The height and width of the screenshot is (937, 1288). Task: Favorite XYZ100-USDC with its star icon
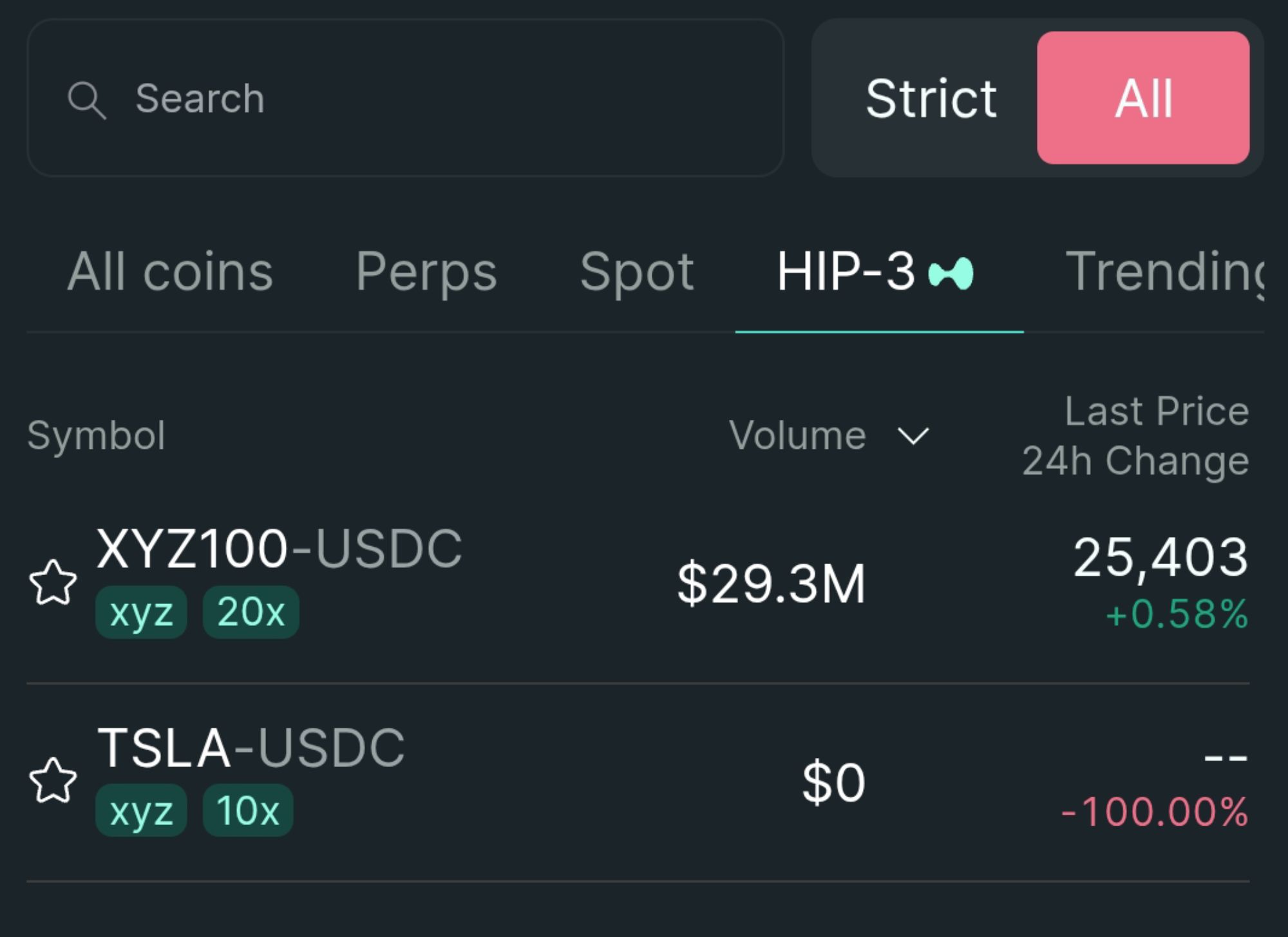pos(53,582)
